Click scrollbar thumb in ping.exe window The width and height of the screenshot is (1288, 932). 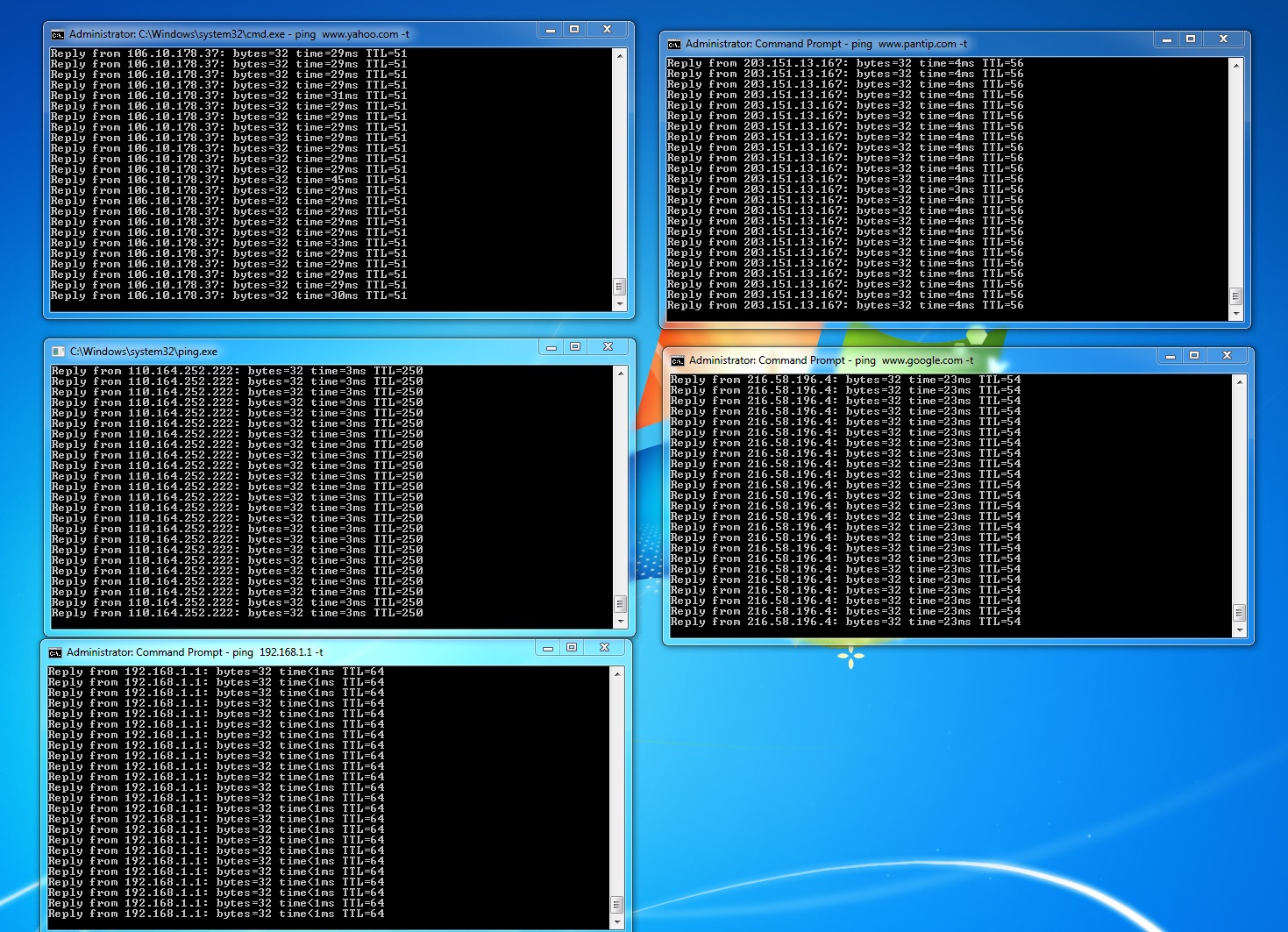coord(621,605)
